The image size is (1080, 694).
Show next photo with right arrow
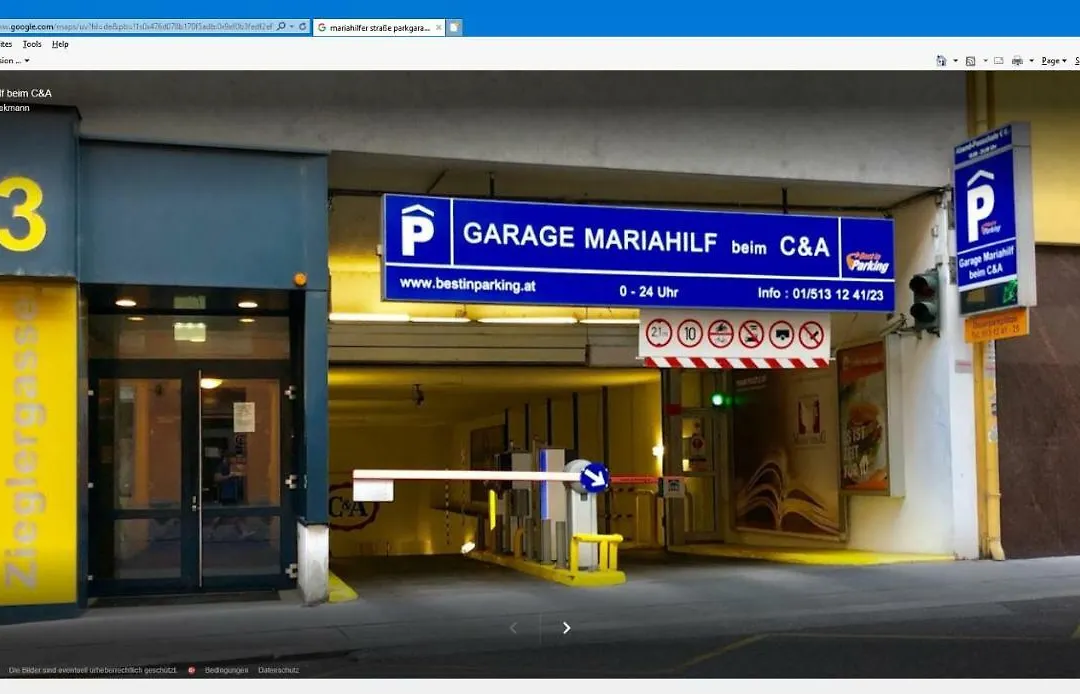(x=566, y=628)
